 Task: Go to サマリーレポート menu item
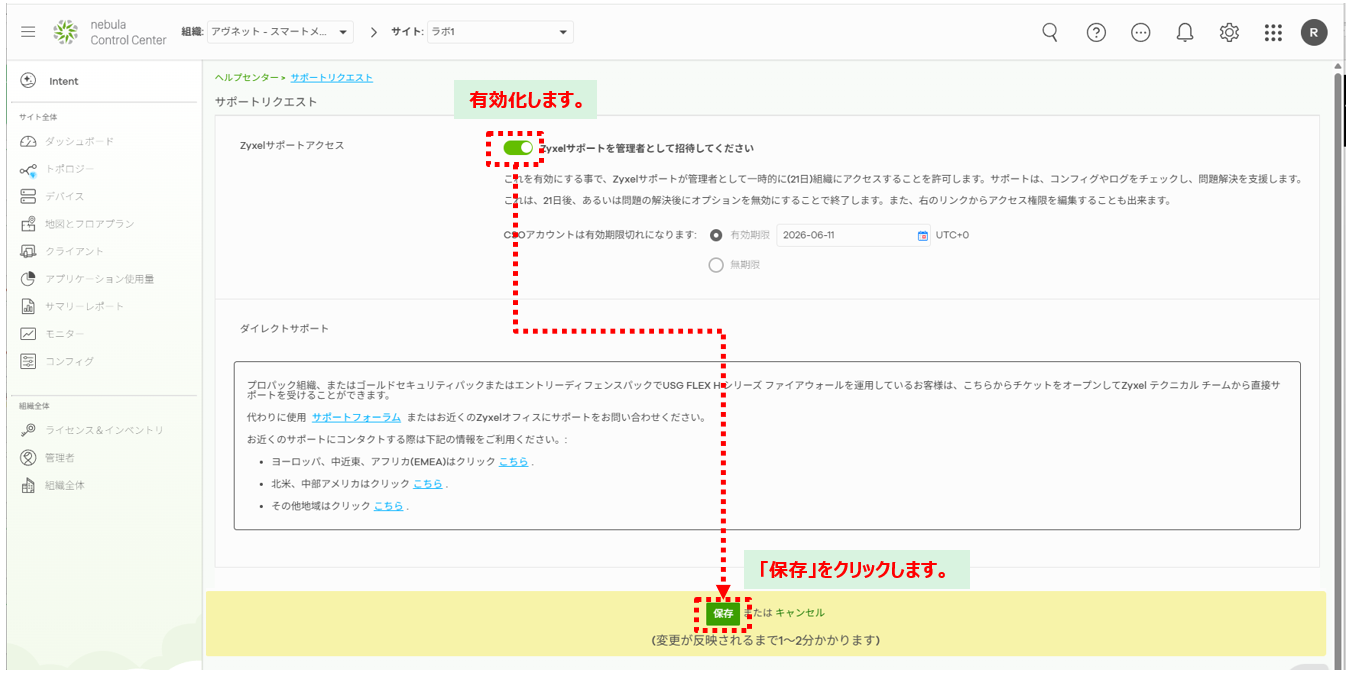pyautogui.click(x=85, y=306)
